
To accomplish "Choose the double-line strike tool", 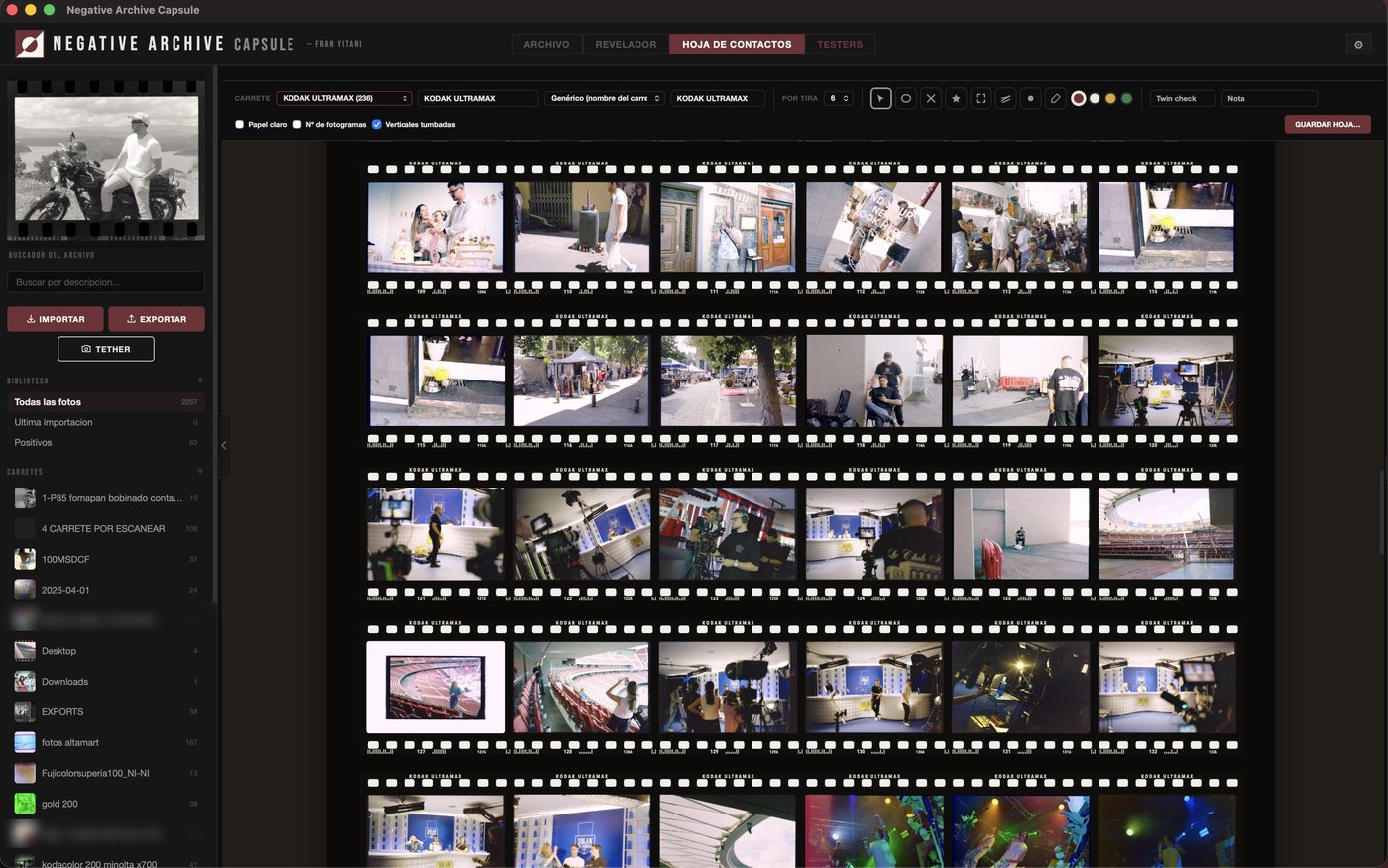I will pos(1005,99).
